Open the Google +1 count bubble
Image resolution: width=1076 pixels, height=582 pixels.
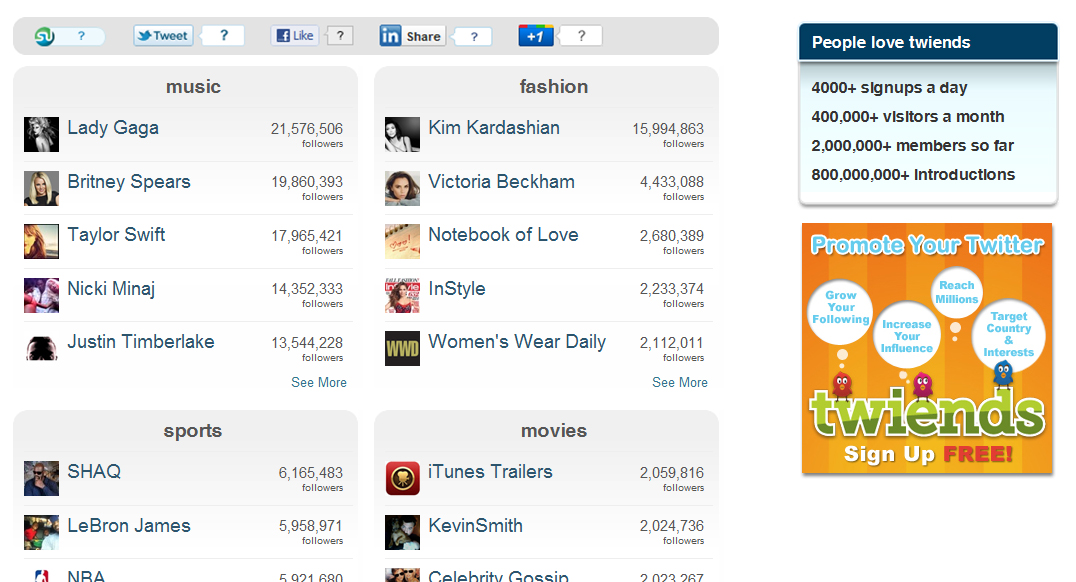[581, 36]
